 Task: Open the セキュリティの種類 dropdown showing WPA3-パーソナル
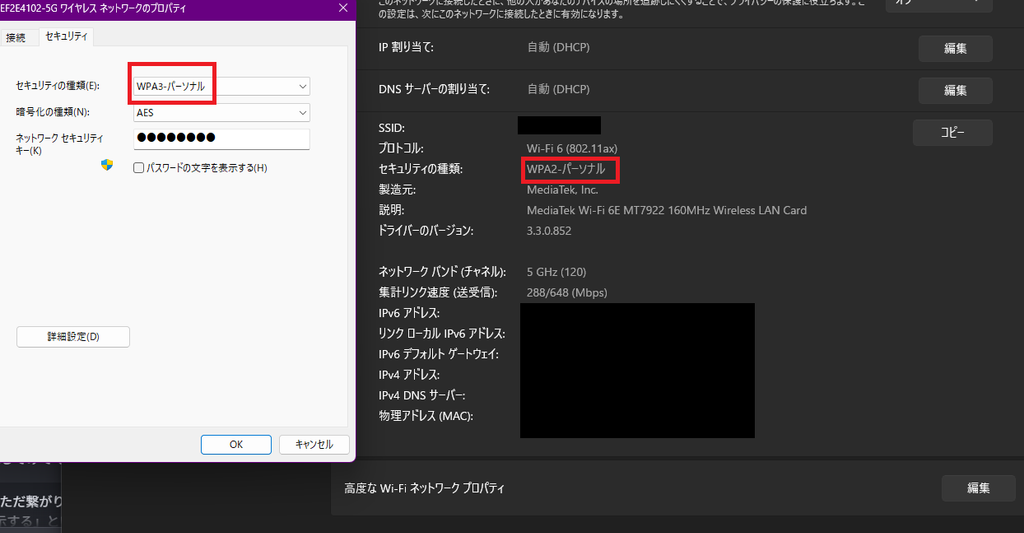point(221,86)
